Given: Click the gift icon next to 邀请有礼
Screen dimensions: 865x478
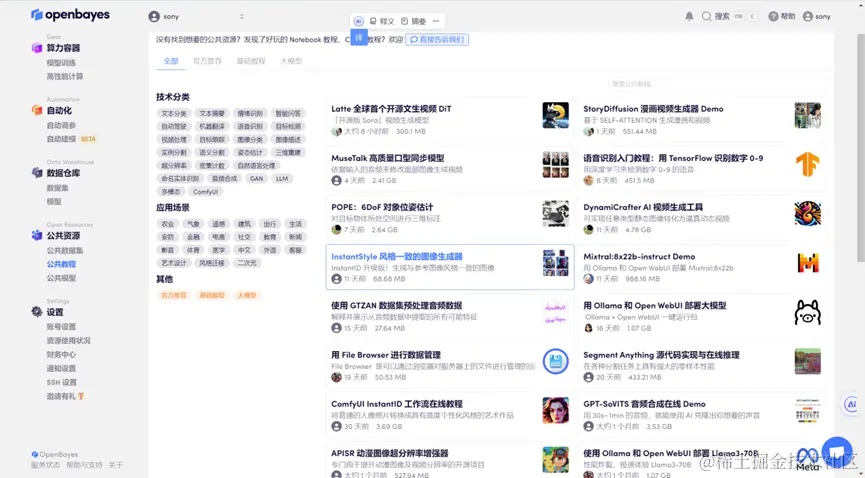Looking at the screenshot, I should [x=81, y=396].
